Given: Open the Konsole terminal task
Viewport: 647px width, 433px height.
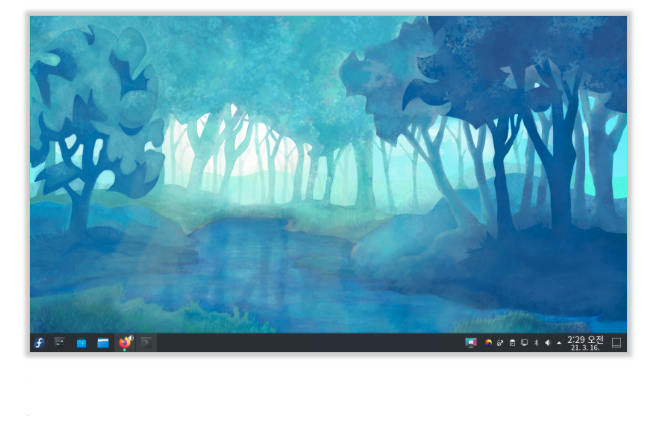Looking at the screenshot, I should 146,343.
